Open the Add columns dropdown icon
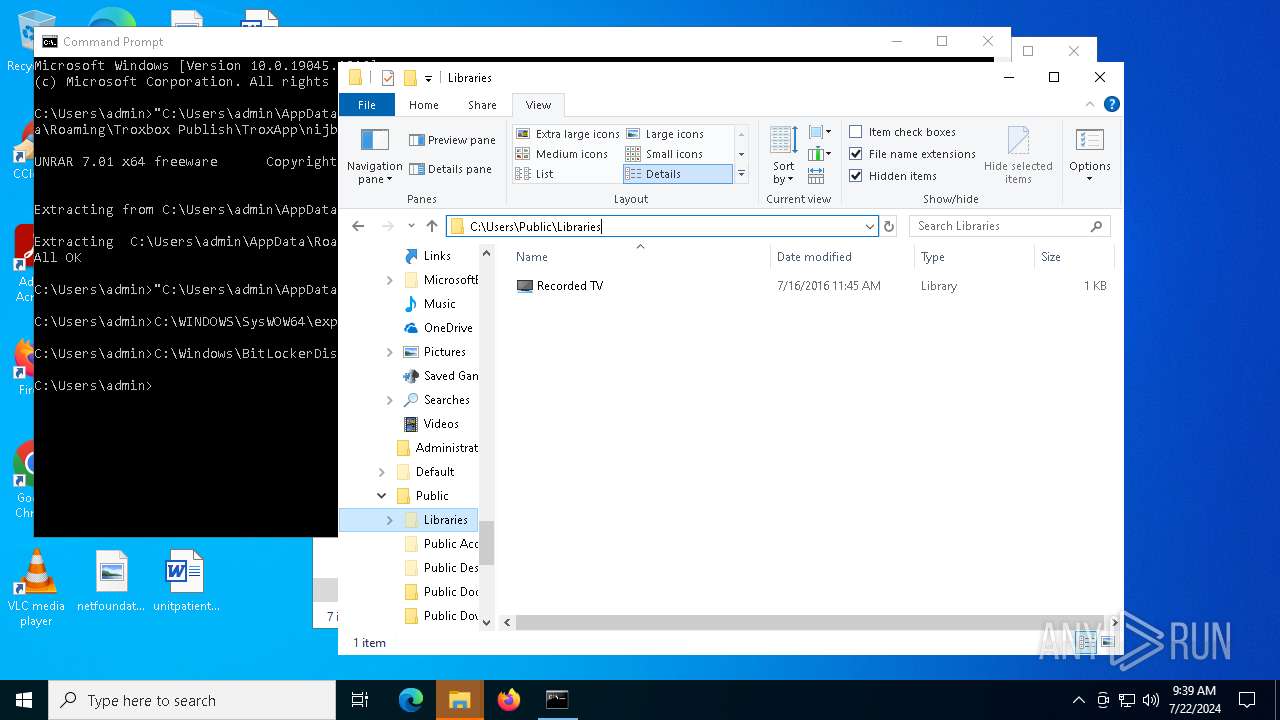The image size is (1280, 720). (x=820, y=154)
